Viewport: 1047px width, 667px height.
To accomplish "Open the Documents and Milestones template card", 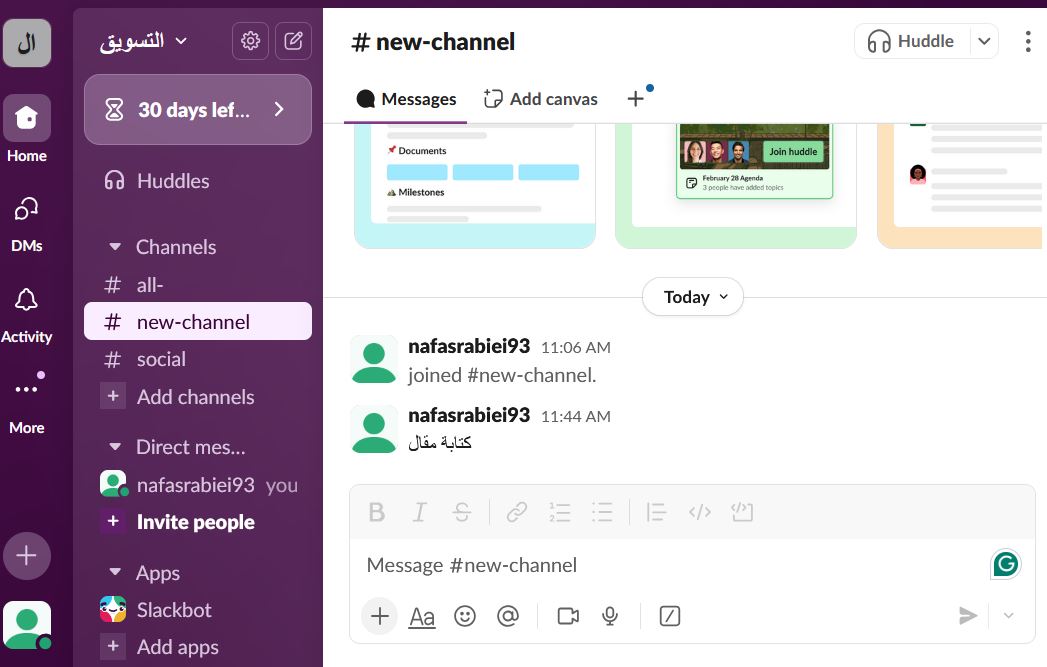I will [x=475, y=185].
